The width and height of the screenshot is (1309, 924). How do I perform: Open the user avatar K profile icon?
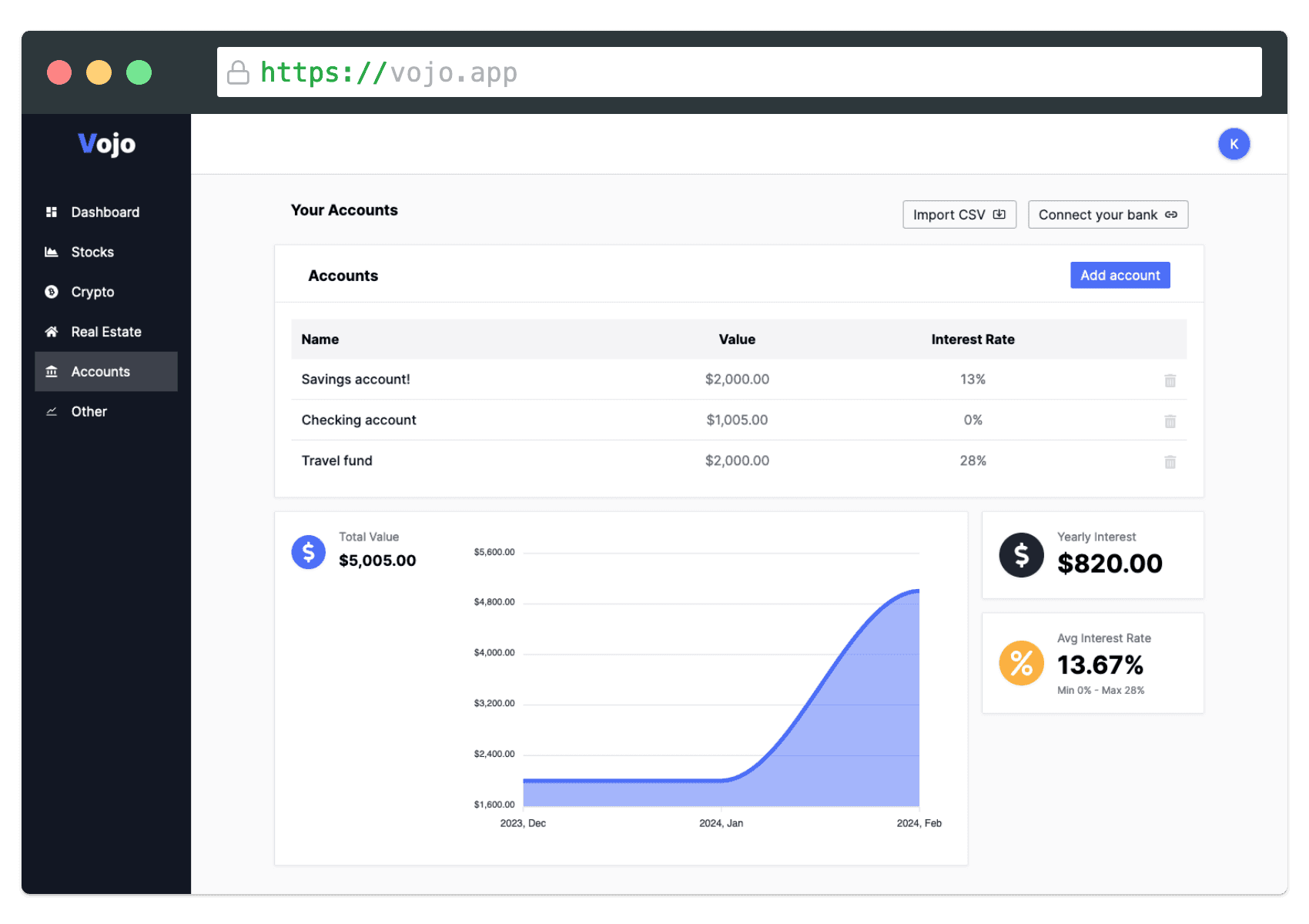click(x=1234, y=144)
